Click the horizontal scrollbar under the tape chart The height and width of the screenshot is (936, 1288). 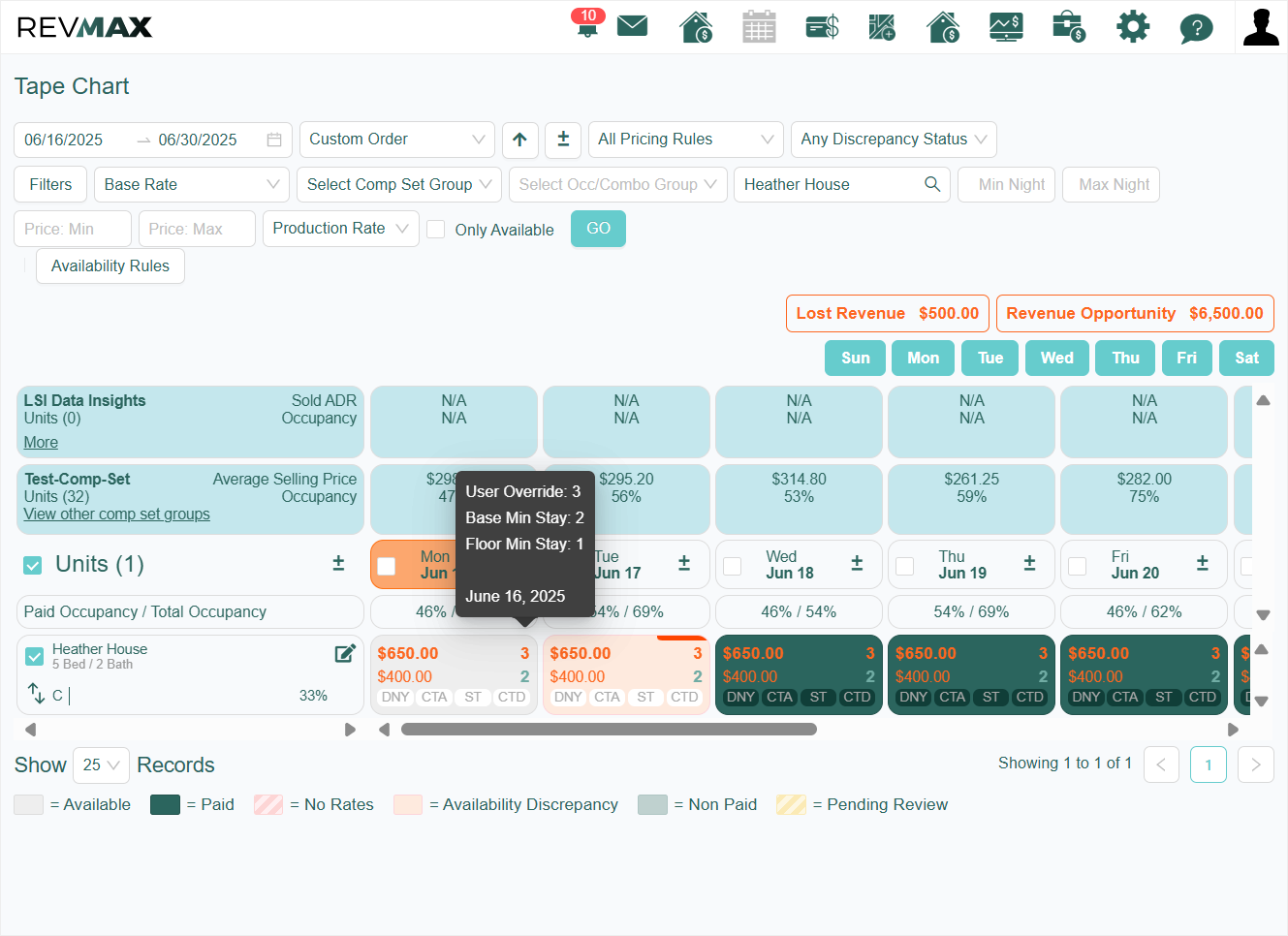pos(609,729)
